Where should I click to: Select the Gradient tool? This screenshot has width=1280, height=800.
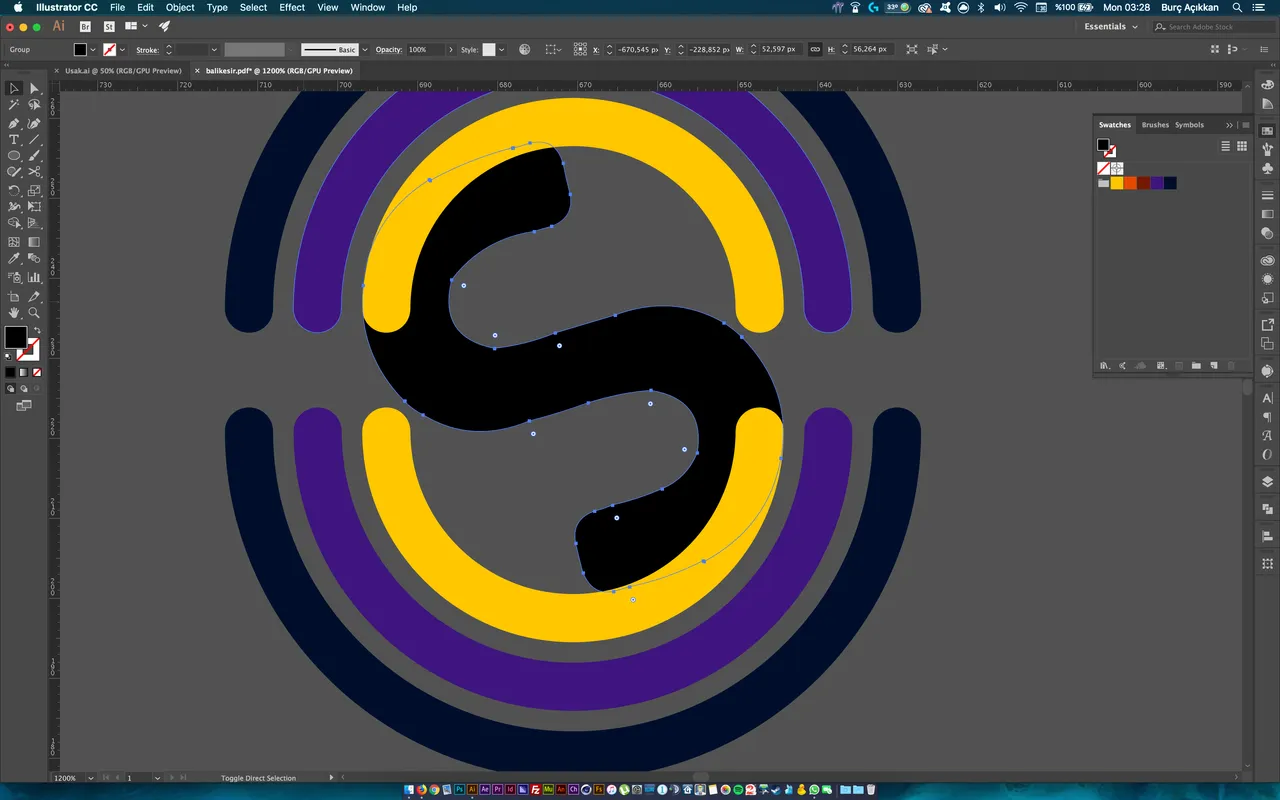coord(34,242)
